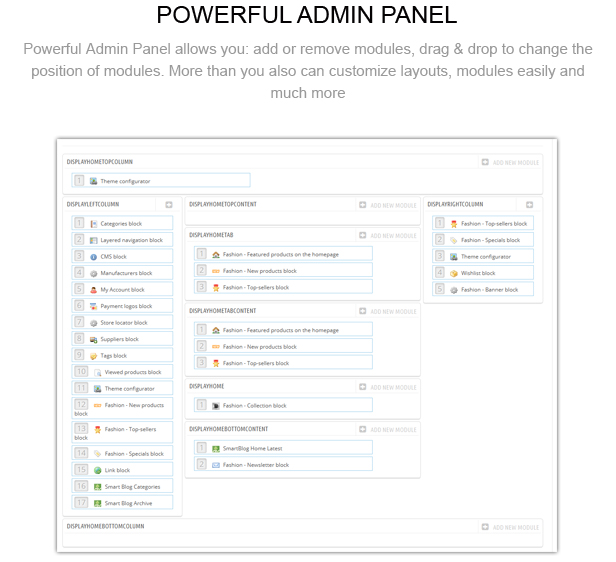Click position number 10 of Viewed products block
This screenshot has height=562, width=616.
coord(81,372)
